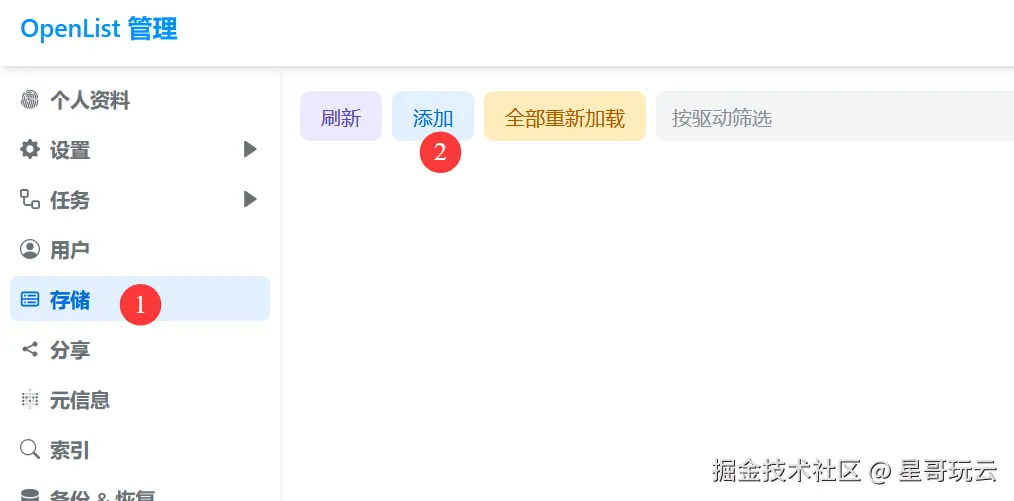
Task: Expand the 任务 submenu arrow
Action: point(250,199)
